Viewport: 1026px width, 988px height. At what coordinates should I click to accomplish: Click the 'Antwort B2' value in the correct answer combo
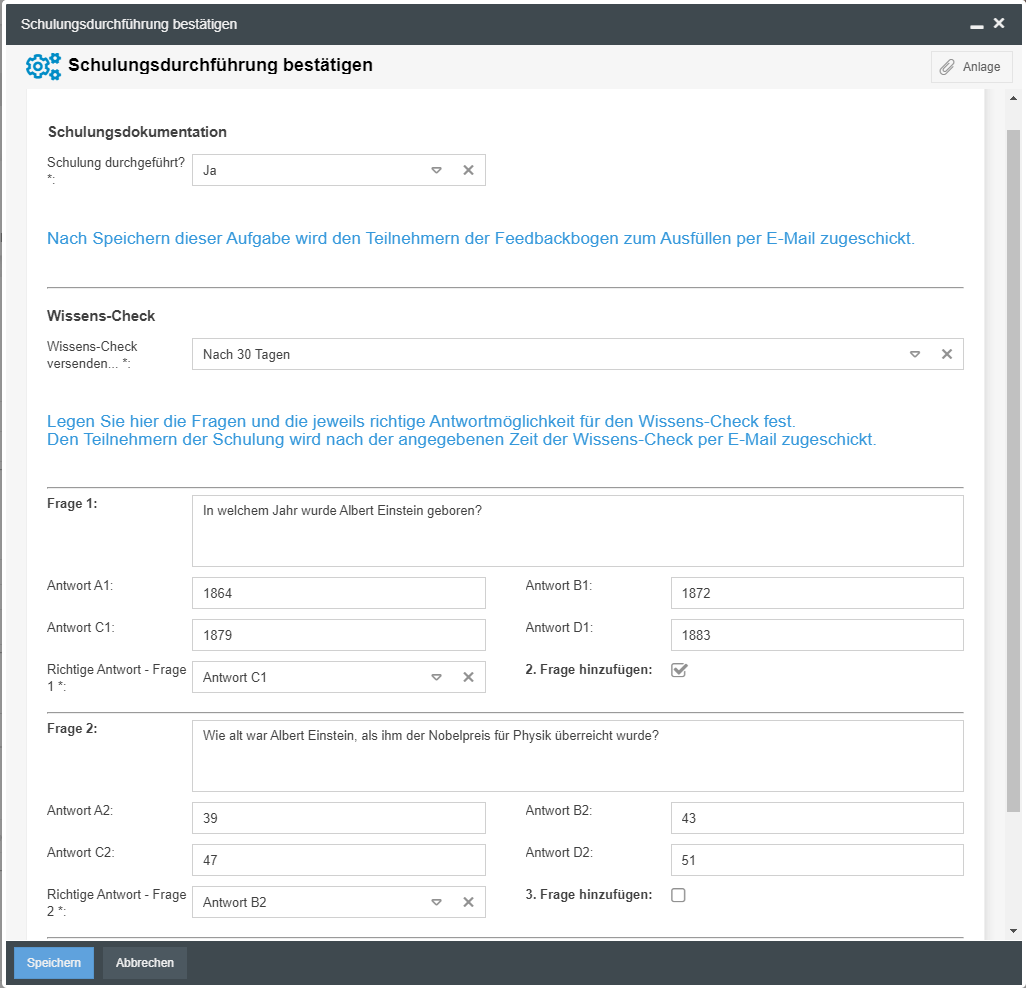click(235, 903)
